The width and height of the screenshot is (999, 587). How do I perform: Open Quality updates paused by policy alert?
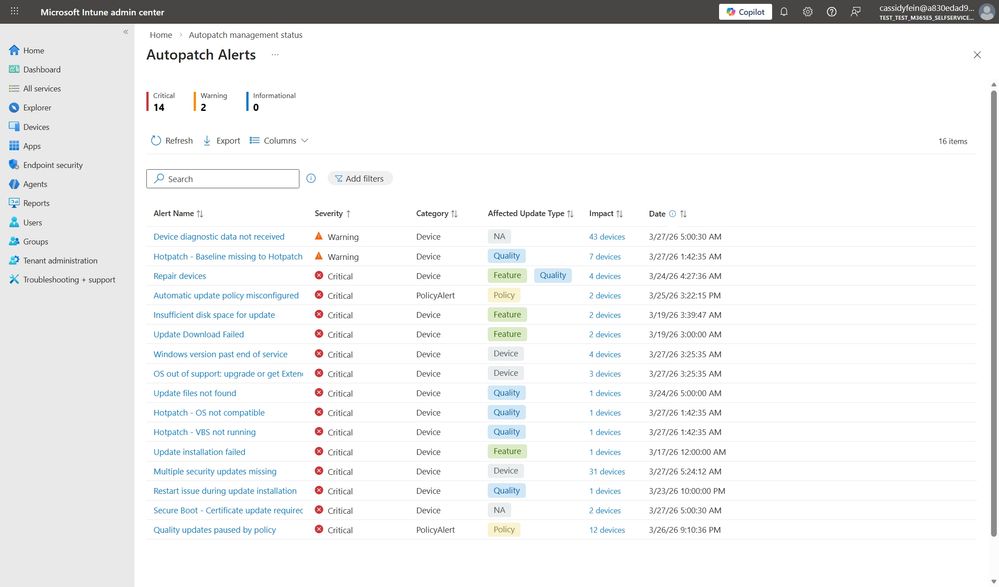coord(215,530)
